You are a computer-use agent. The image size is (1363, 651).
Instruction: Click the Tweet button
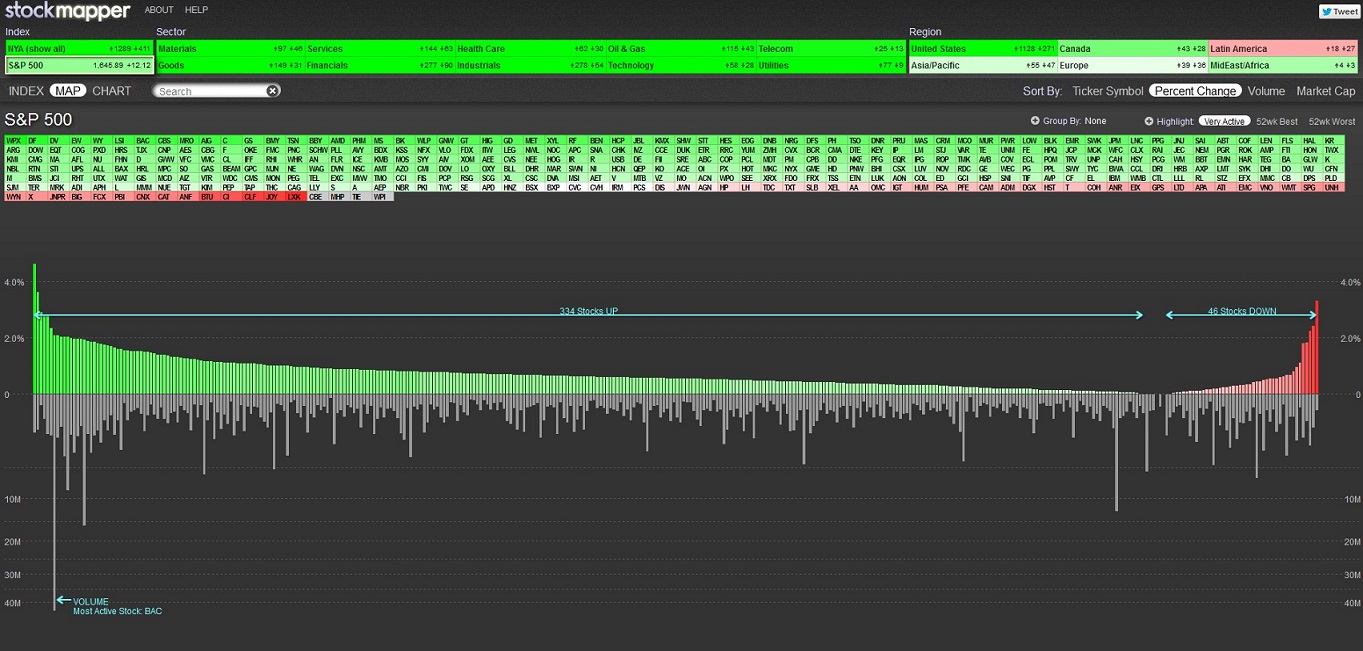1339,12
